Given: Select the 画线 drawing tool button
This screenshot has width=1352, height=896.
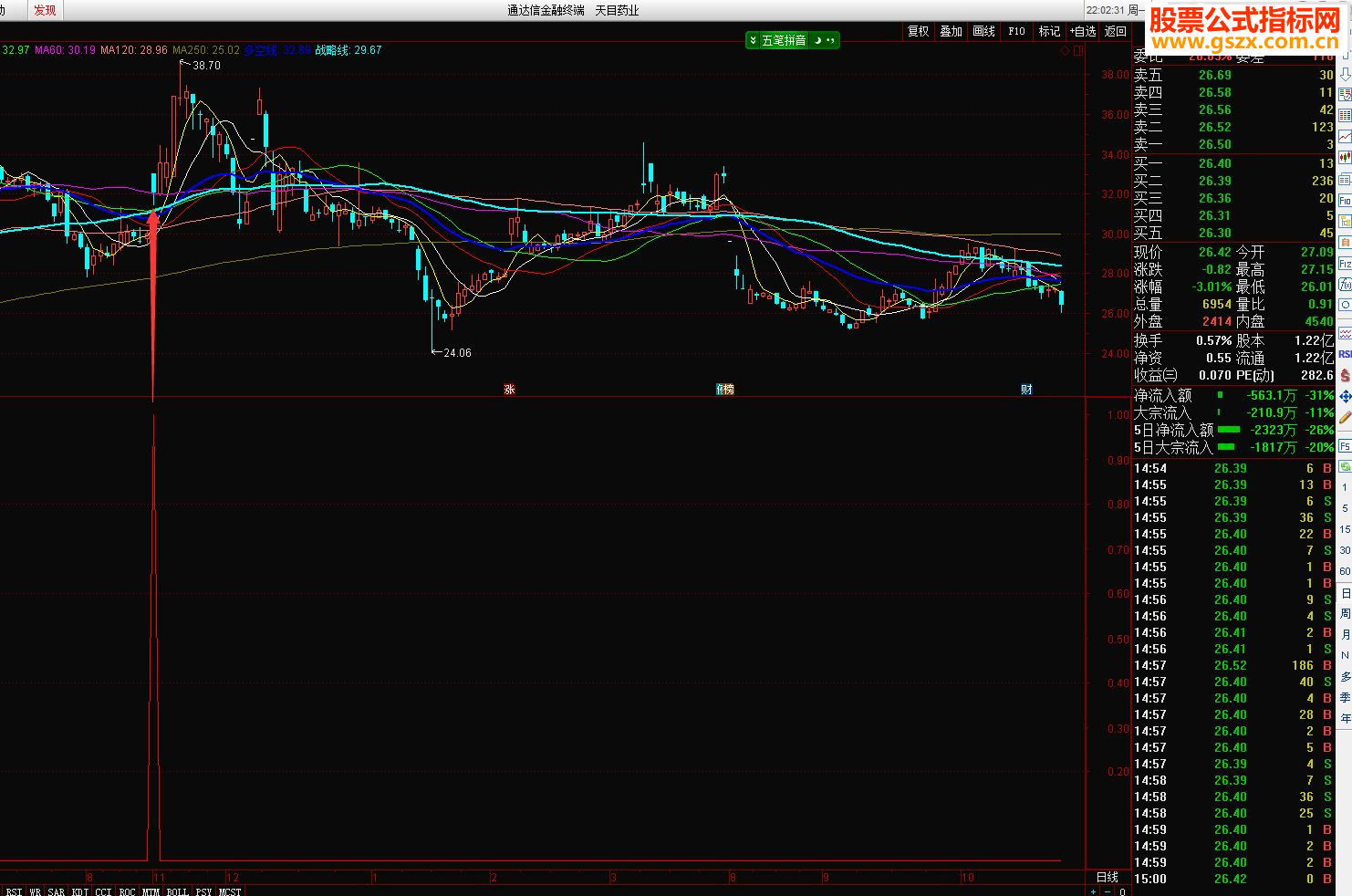Looking at the screenshot, I should coord(983,31).
